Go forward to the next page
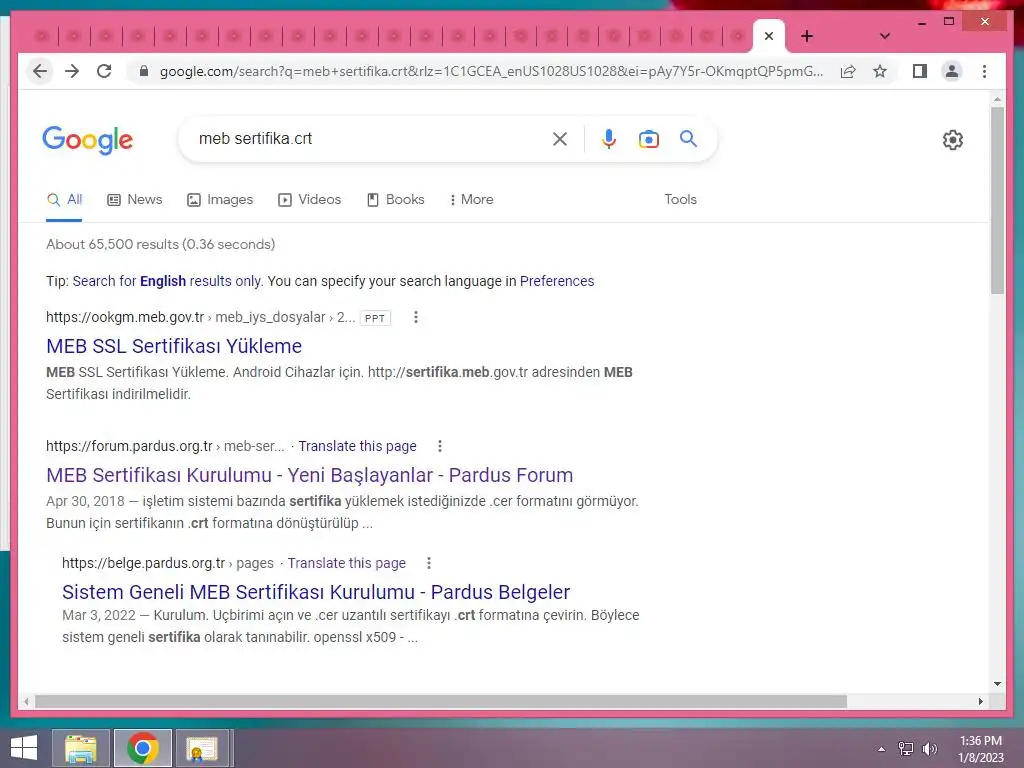 coord(72,71)
